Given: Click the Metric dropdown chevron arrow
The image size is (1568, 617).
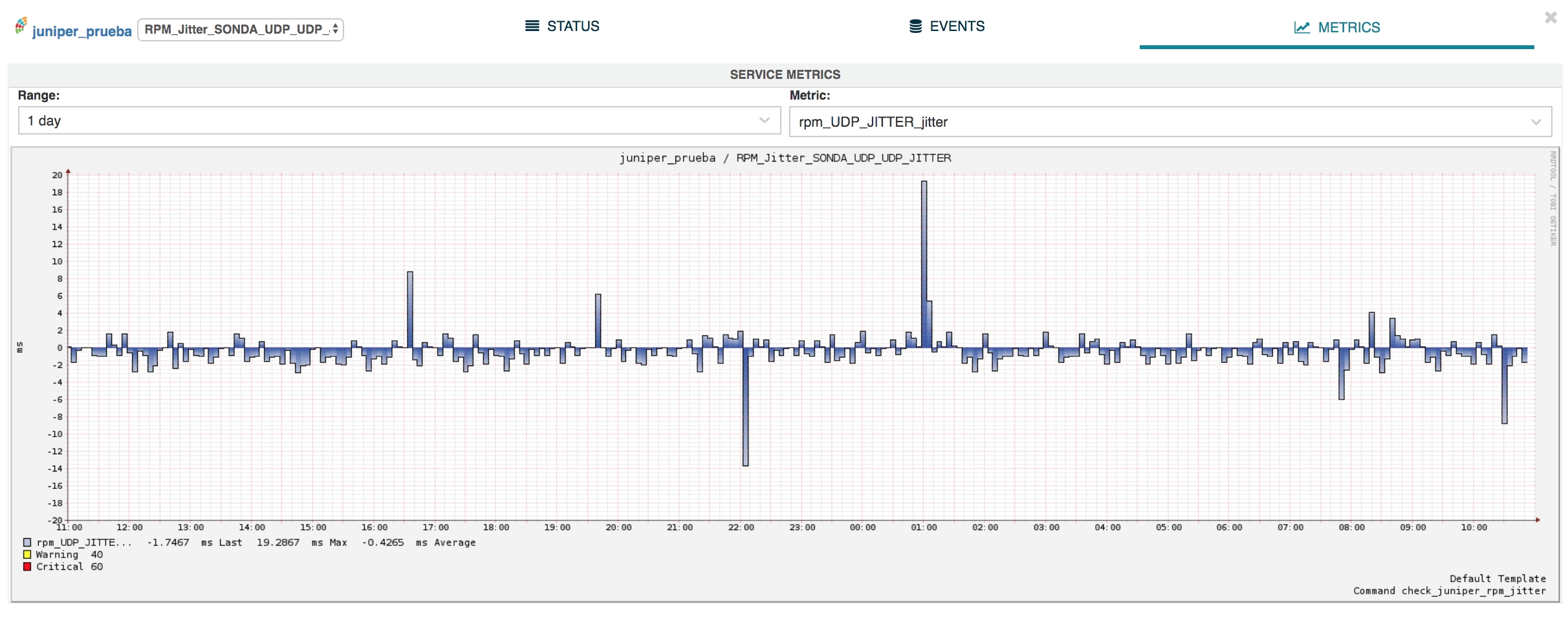Looking at the screenshot, I should [x=1536, y=122].
